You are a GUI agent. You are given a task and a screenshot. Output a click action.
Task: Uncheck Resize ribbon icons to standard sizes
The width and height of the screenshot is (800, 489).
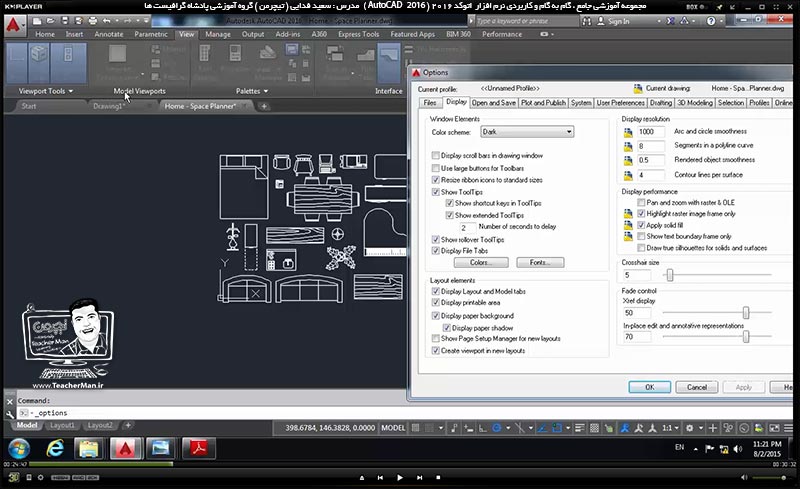[x=435, y=180]
